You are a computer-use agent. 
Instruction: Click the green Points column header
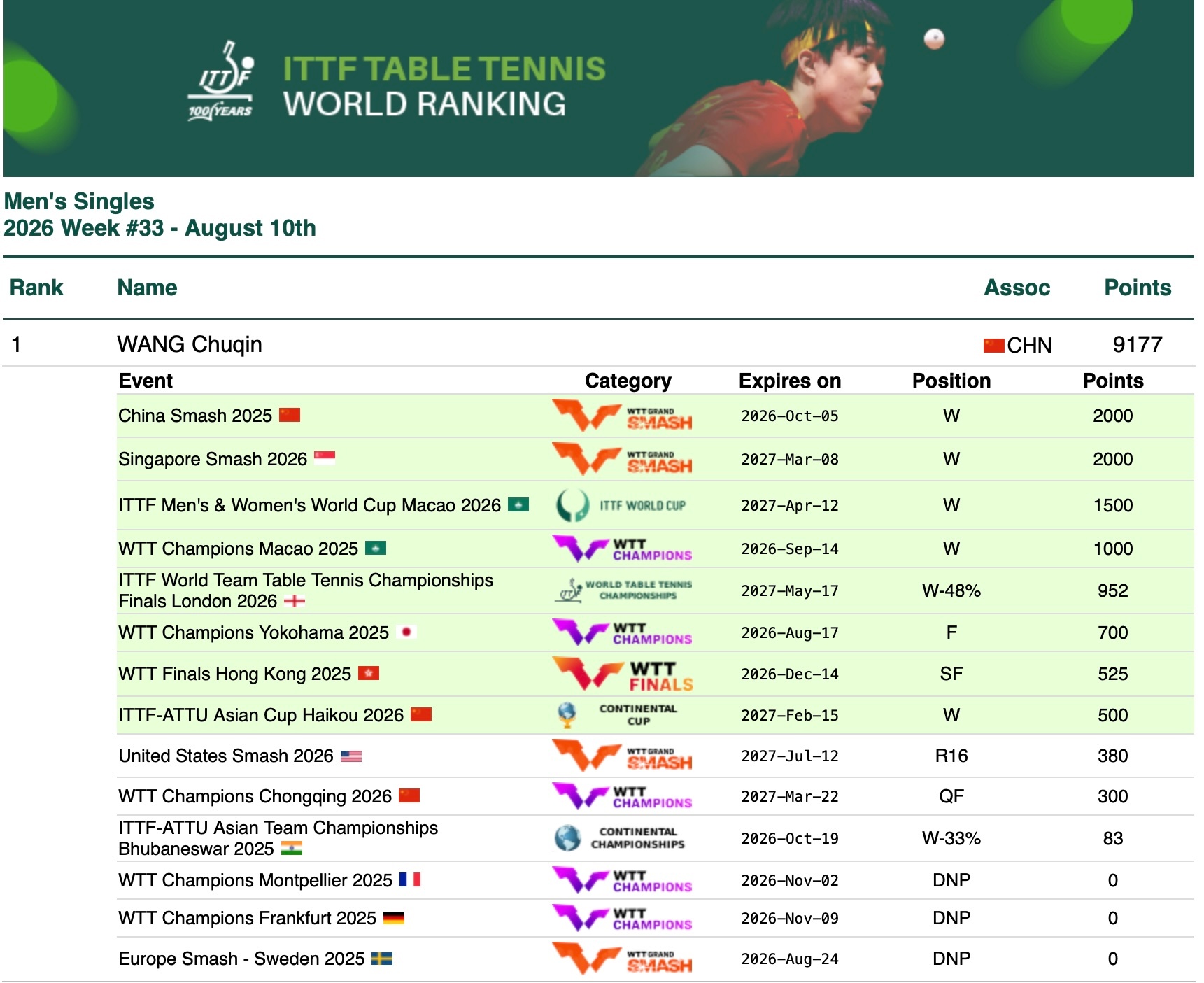pyautogui.click(x=1138, y=288)
